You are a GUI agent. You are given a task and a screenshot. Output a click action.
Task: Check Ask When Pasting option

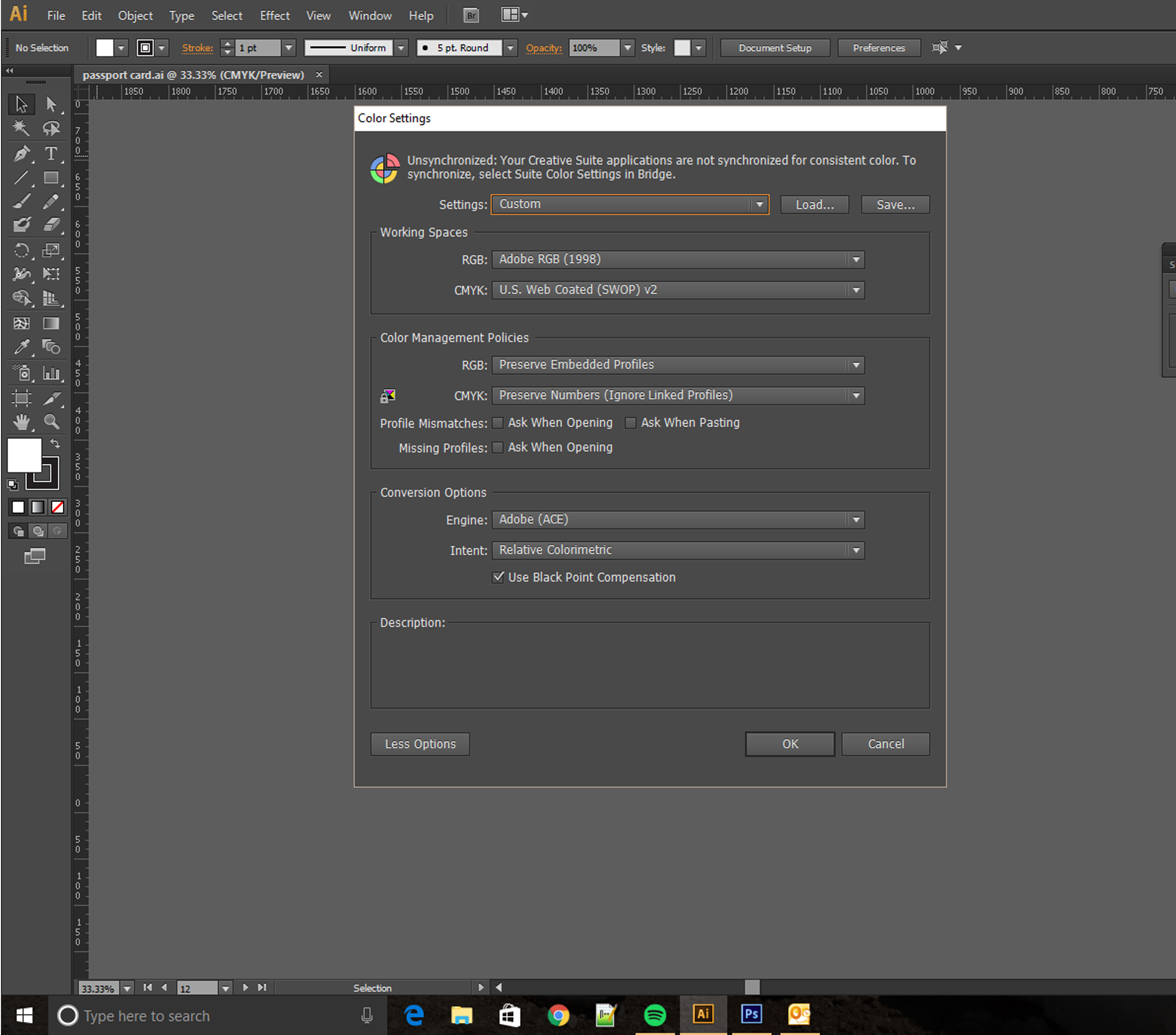pos(631,422)
